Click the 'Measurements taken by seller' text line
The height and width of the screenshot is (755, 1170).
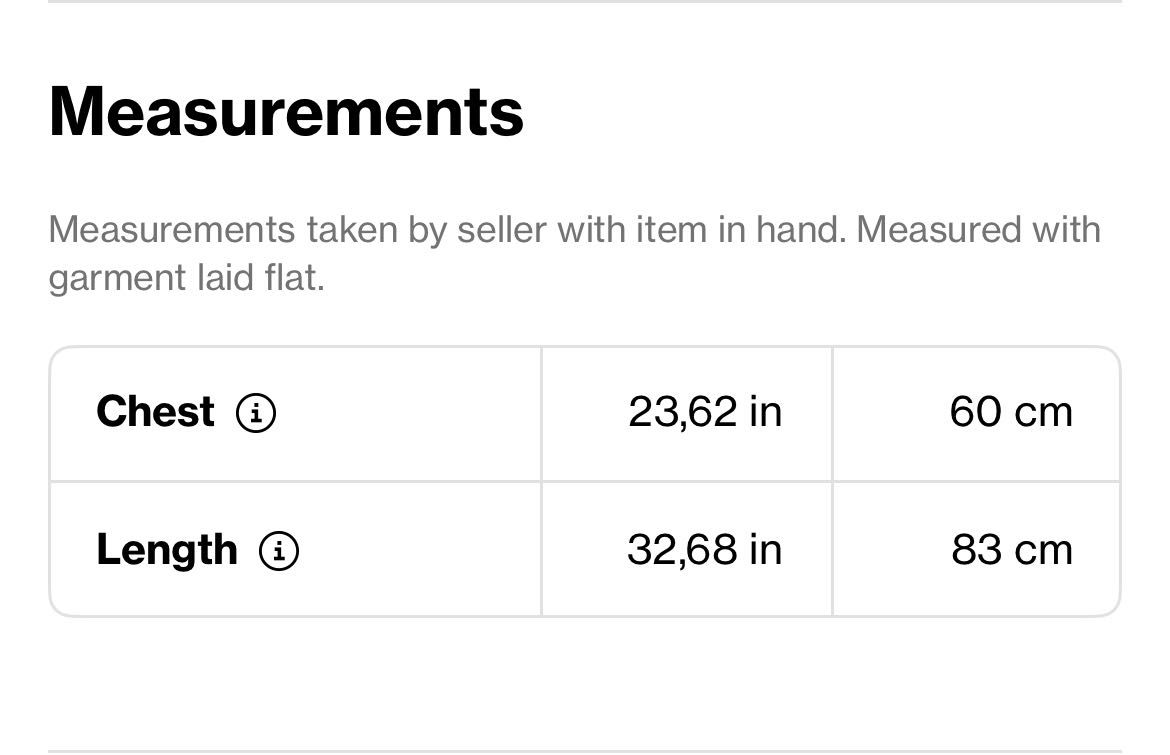pos(575,230)
